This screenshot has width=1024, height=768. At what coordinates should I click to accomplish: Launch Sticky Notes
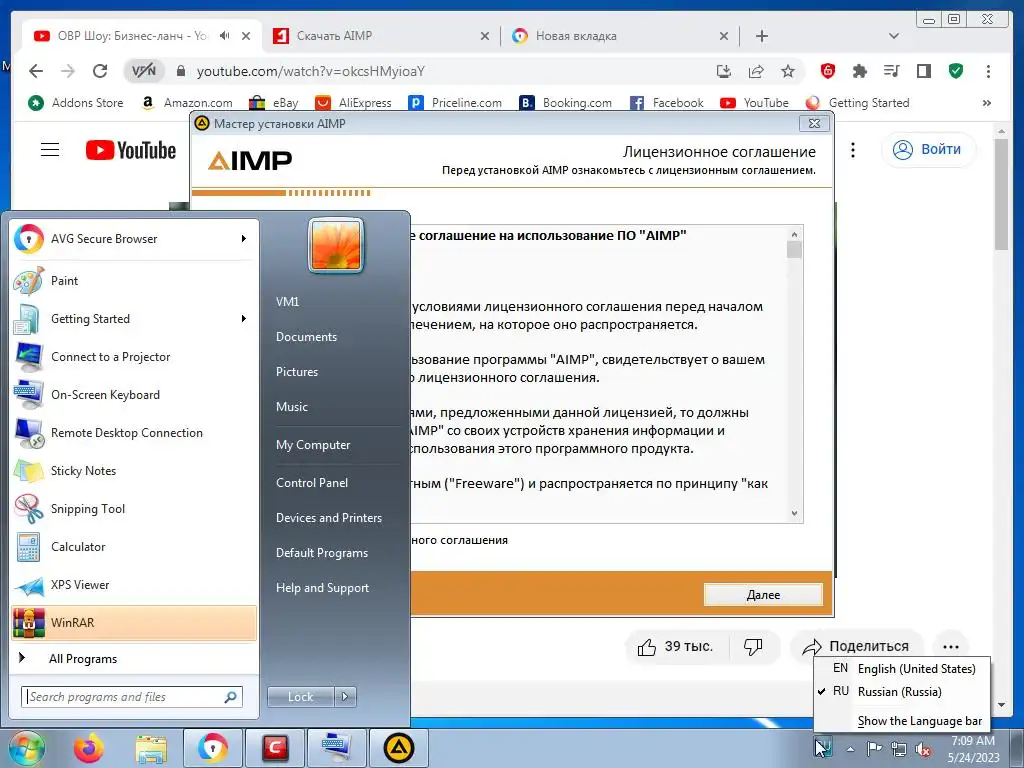(134, 471)
